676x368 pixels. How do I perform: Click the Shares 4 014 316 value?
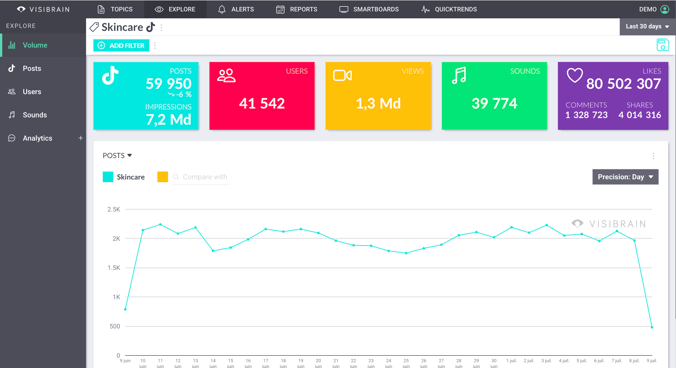(x=640, y=115)
